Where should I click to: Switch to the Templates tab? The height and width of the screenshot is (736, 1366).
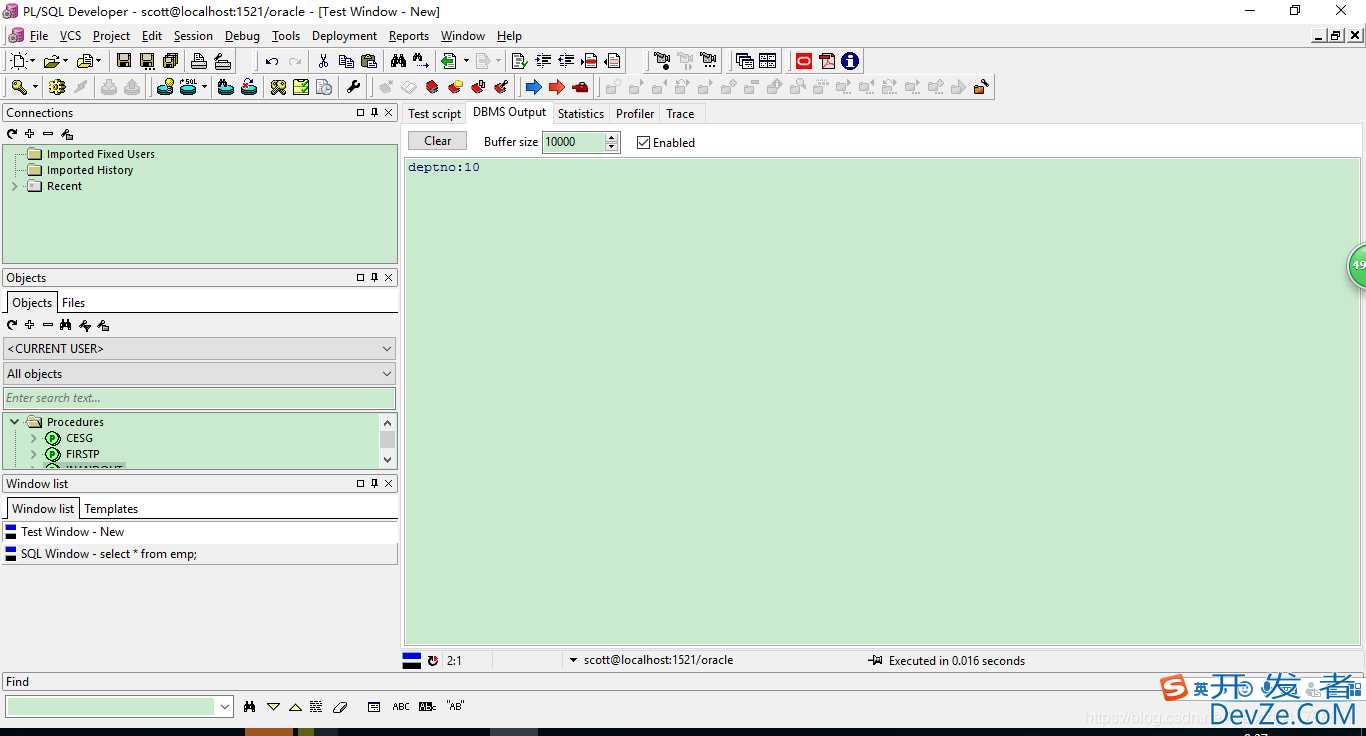[x=111, y=509]
